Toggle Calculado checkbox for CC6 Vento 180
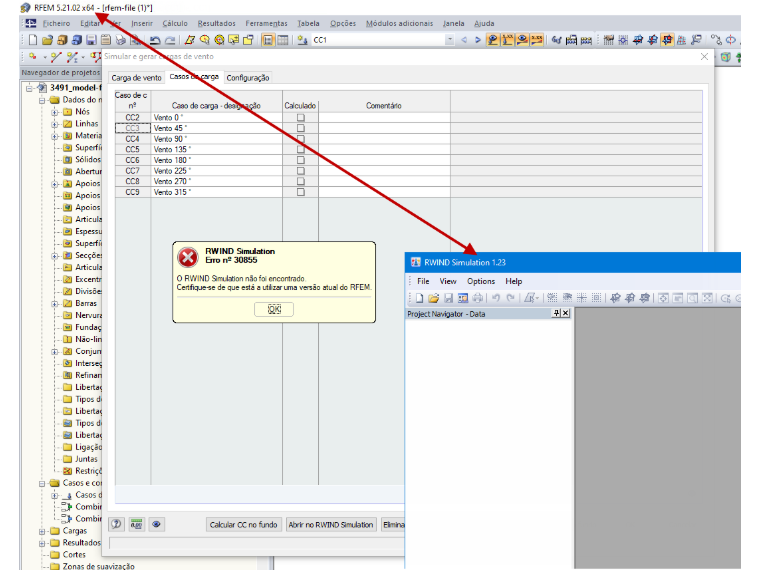 coord(301,160)
